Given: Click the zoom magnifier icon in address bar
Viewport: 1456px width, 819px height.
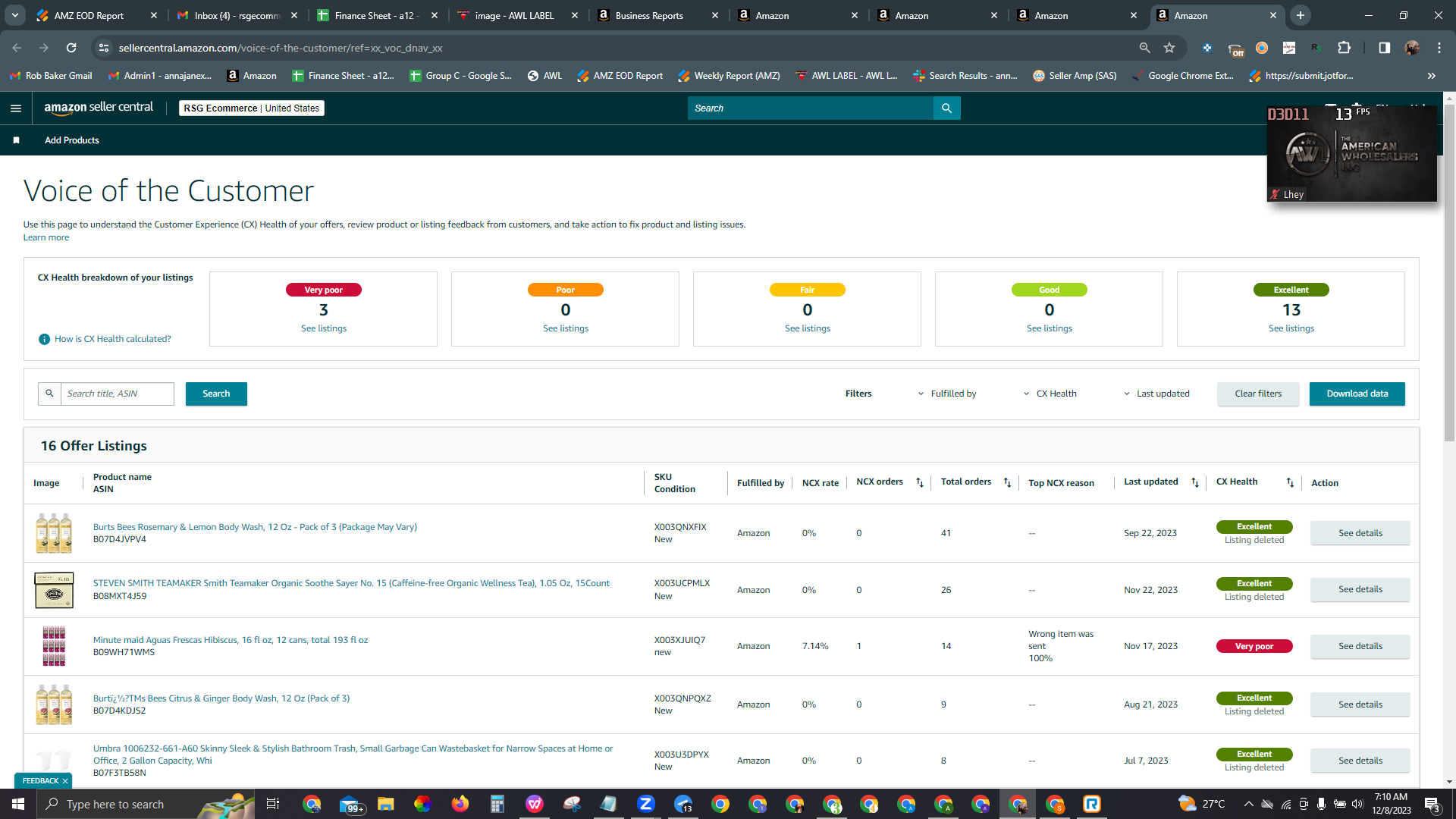Looking at the screenshot, I should click(1144, 48).
